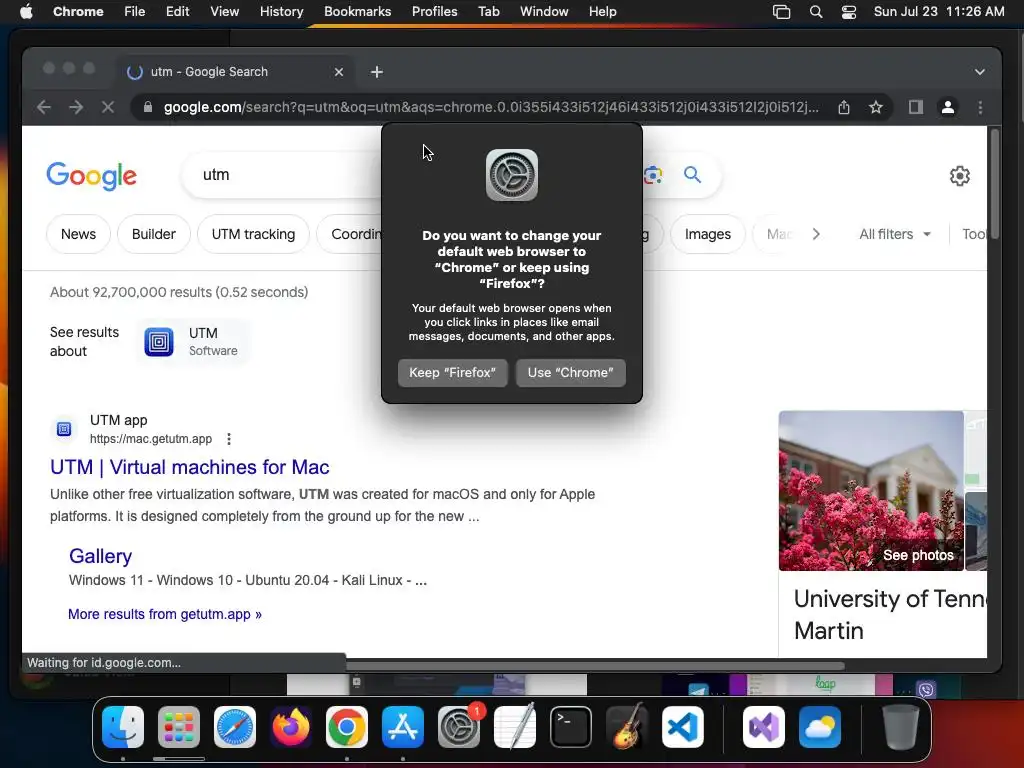Open Finder from the Dock
The image size is (1024, 768).
point(123,727)
